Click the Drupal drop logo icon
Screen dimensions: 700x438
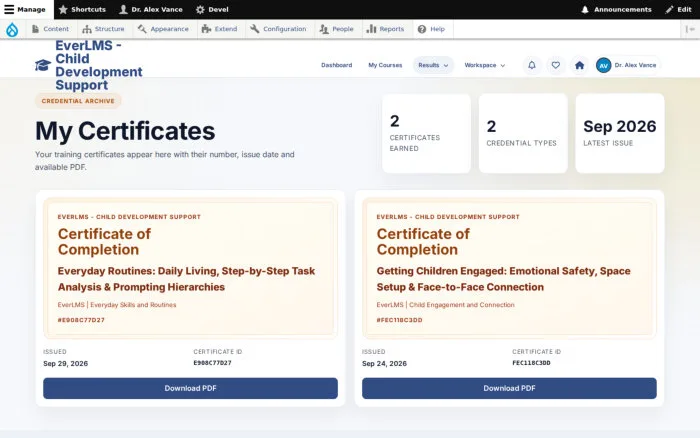click(12, 29)
